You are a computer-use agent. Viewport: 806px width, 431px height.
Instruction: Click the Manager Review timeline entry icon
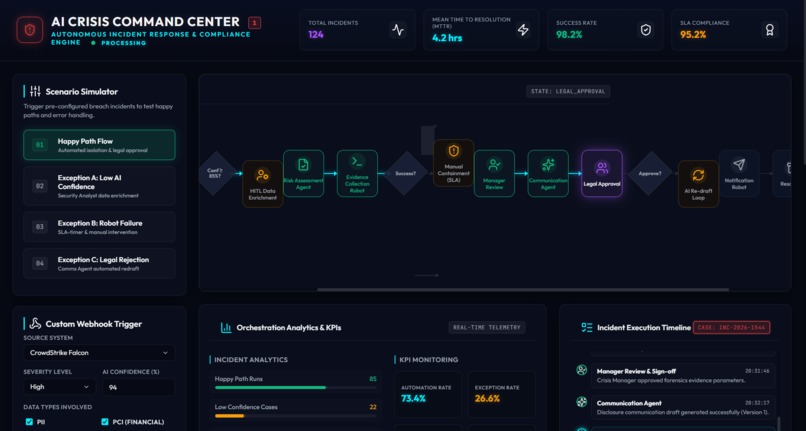point(581,370)
